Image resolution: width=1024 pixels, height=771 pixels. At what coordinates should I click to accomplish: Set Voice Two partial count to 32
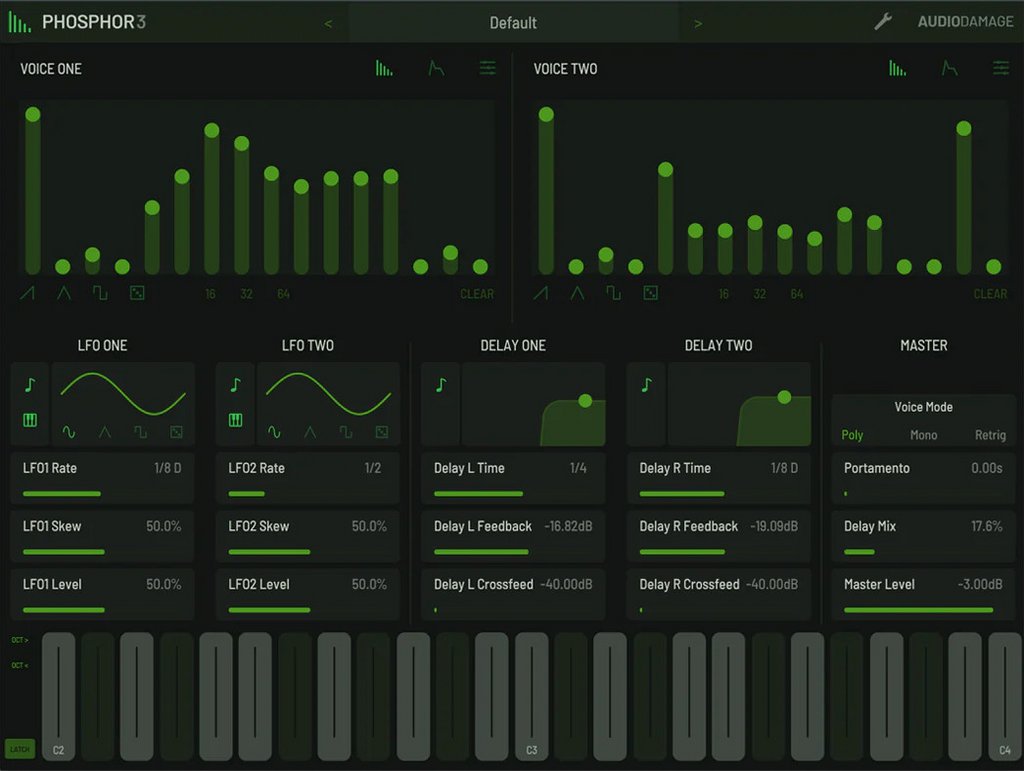(x=760, y=294)
